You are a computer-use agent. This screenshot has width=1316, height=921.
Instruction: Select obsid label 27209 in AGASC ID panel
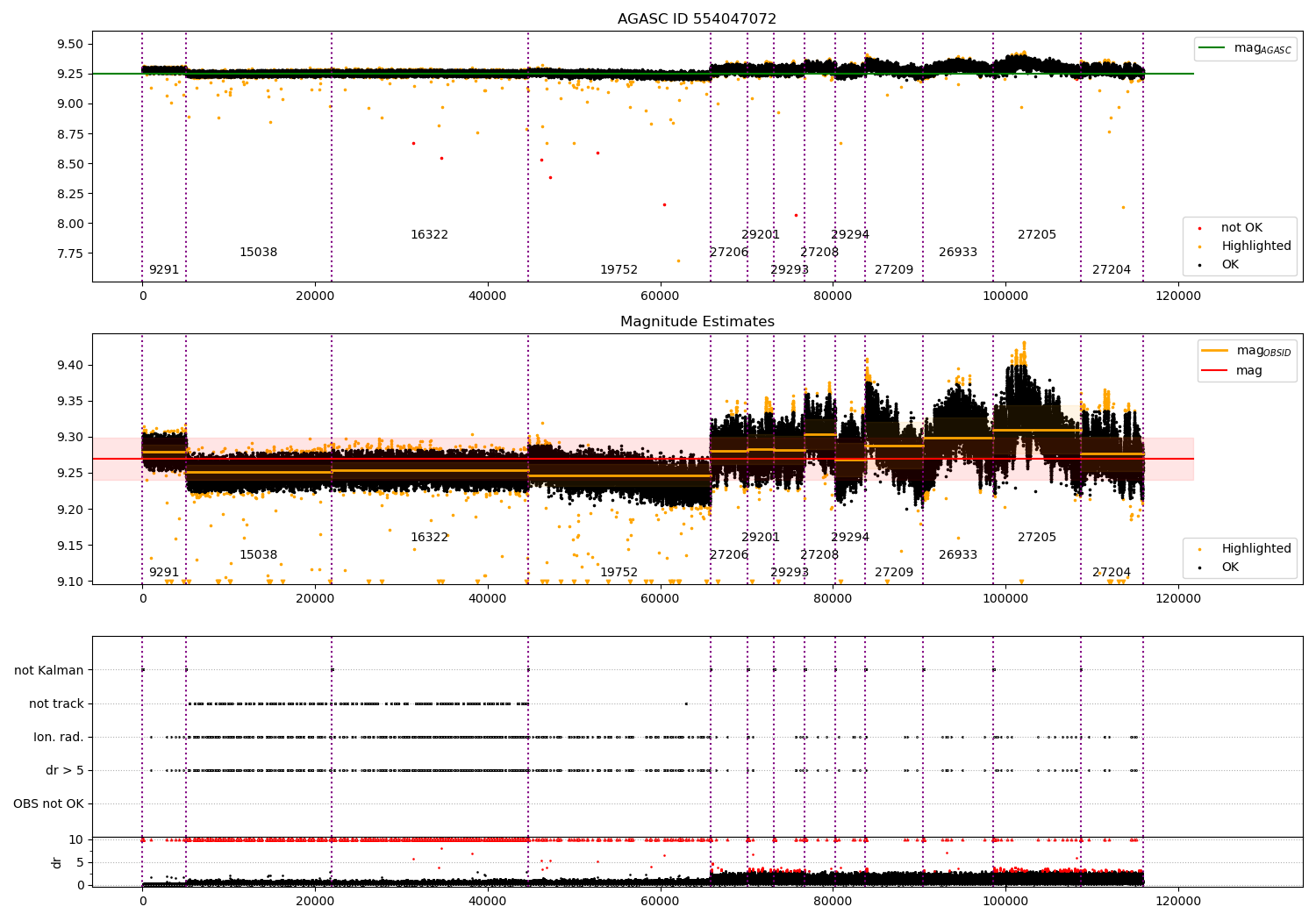(x=894, y=270)
